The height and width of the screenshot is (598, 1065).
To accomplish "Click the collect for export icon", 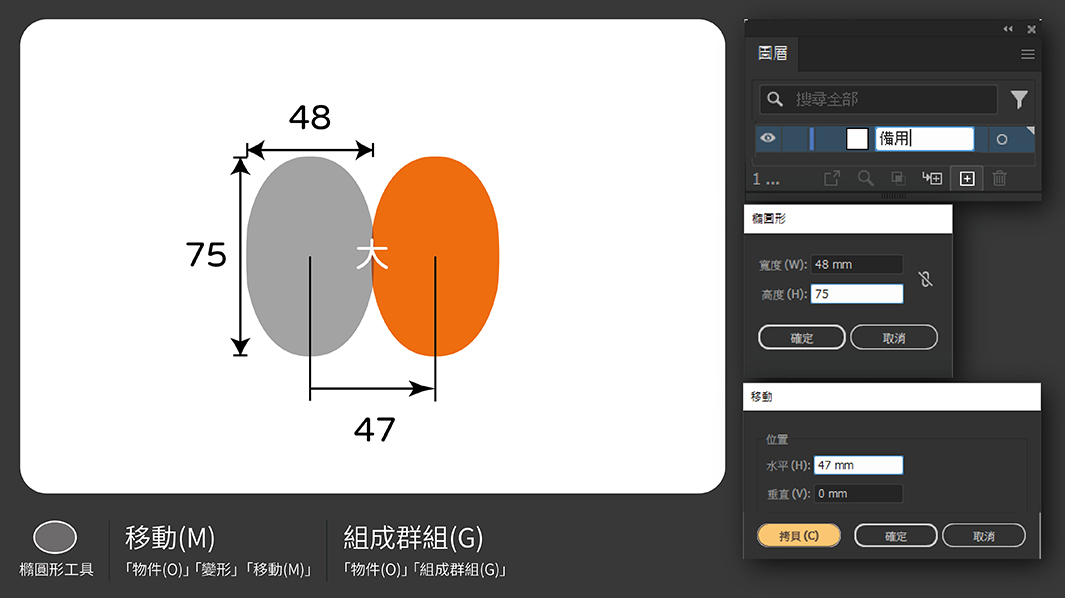I will click(x=832, y=179).
